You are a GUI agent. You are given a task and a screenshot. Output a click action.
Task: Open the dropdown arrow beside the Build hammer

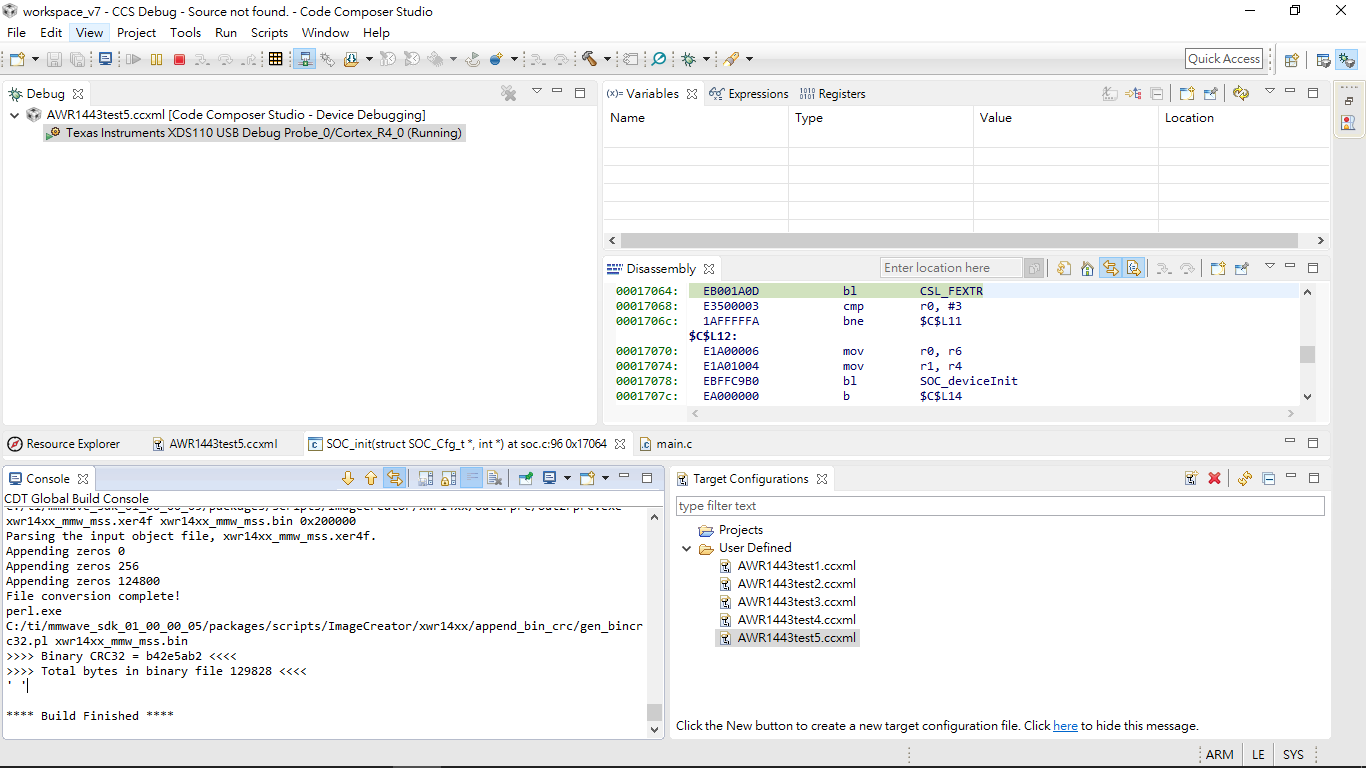607,60
